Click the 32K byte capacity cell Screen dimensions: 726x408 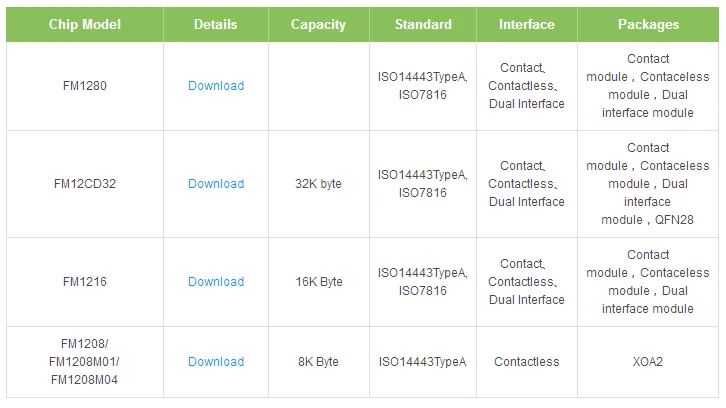pos(319,184)
